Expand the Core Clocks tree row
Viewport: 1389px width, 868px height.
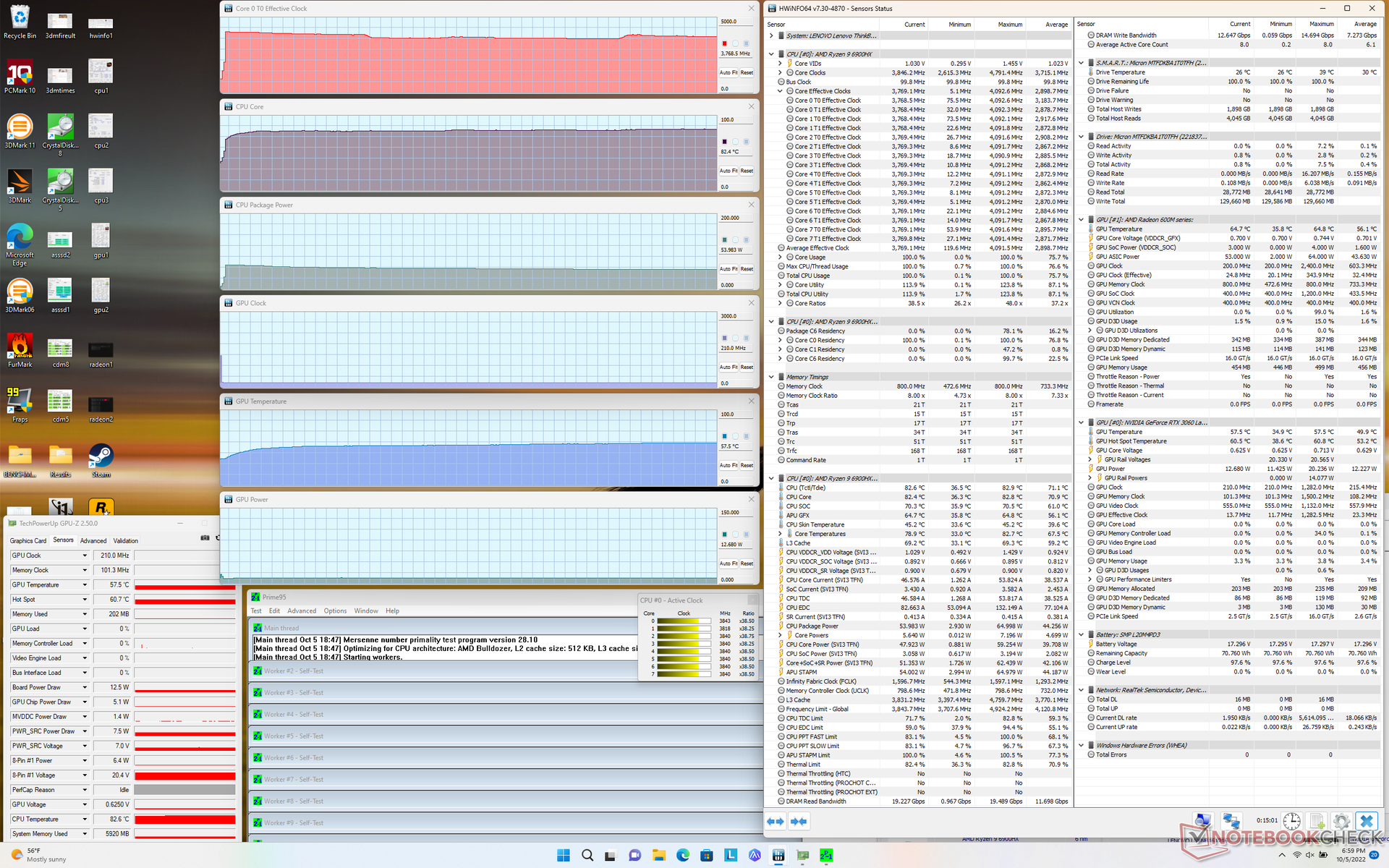tap(780, 73)
